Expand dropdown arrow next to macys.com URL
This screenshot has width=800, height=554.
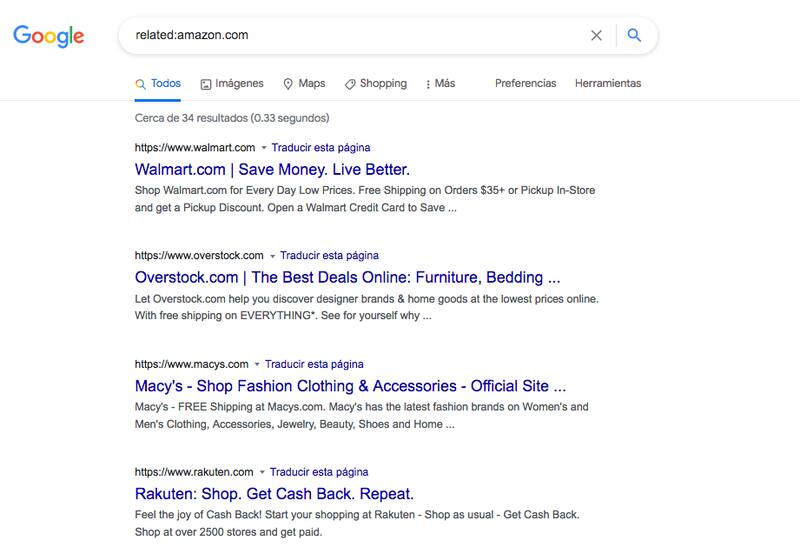[x=257, y=364]
